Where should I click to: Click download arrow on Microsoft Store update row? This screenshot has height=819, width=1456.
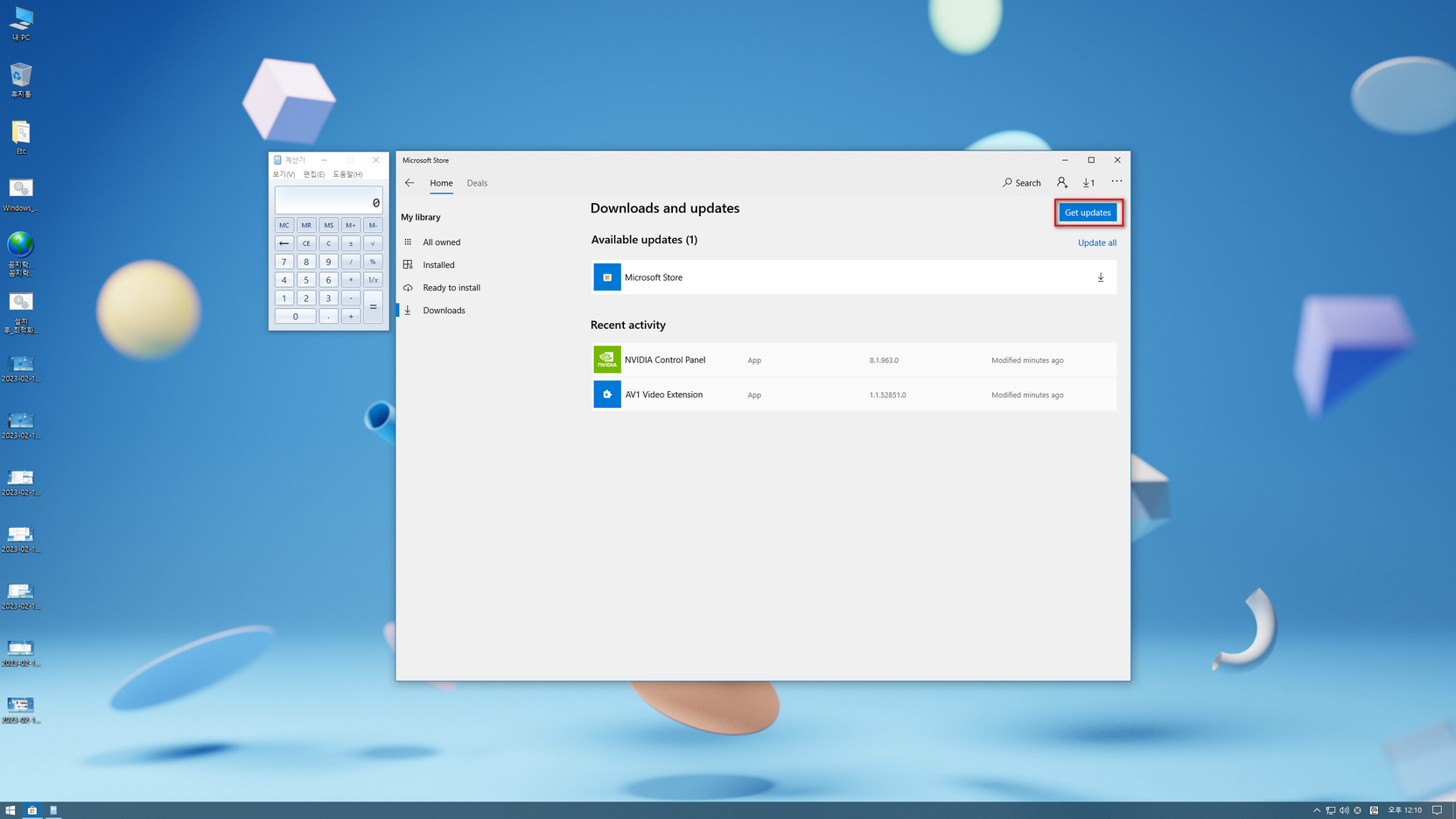(1101, 277)
